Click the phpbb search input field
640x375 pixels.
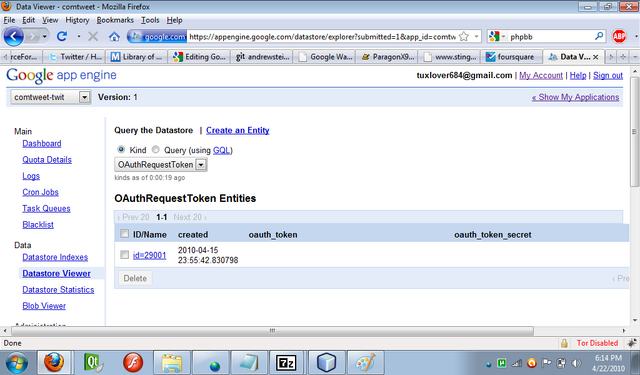[x=551, y=37]
